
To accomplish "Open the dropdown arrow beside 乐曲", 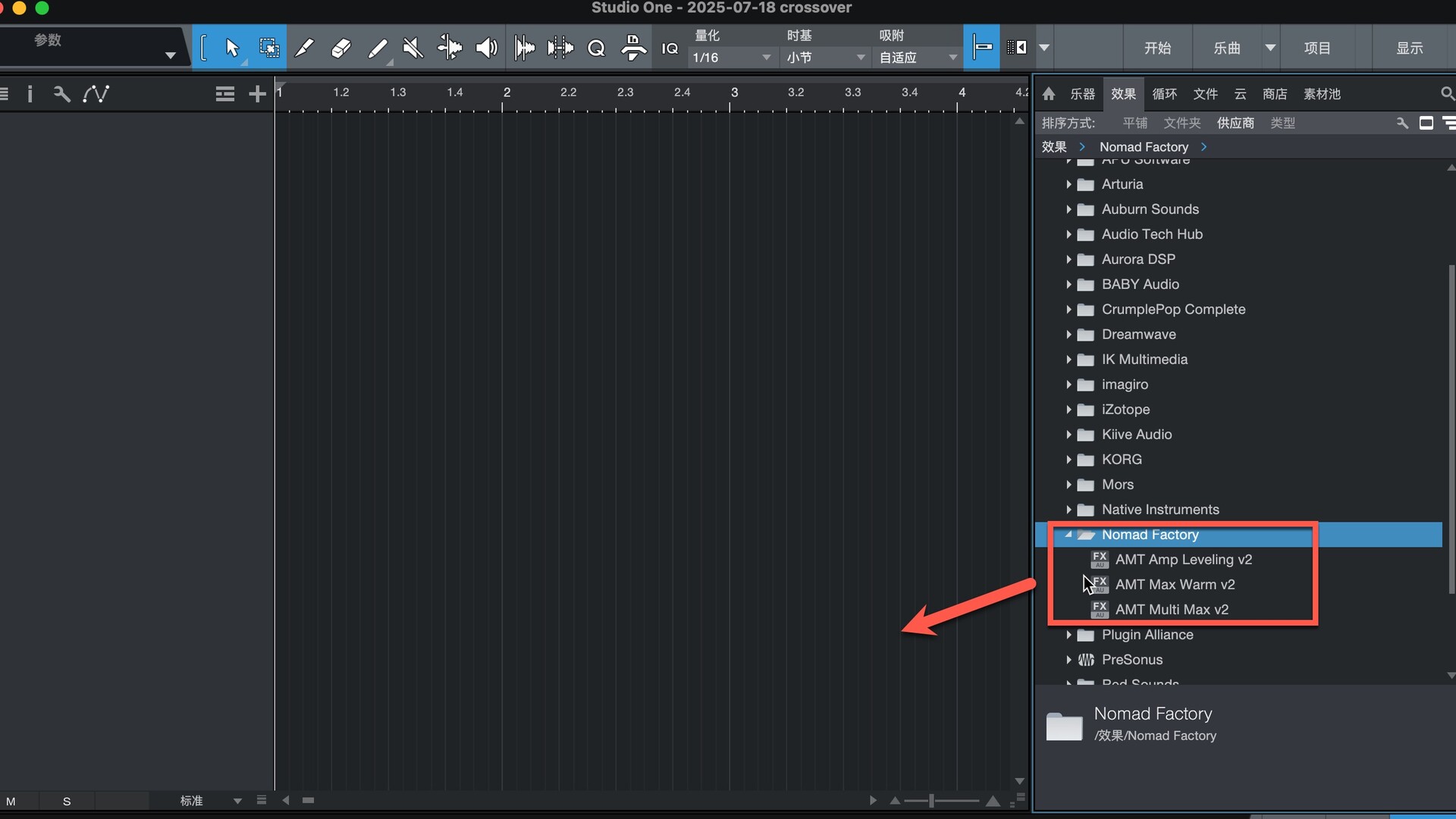I will coord(1270,48).
